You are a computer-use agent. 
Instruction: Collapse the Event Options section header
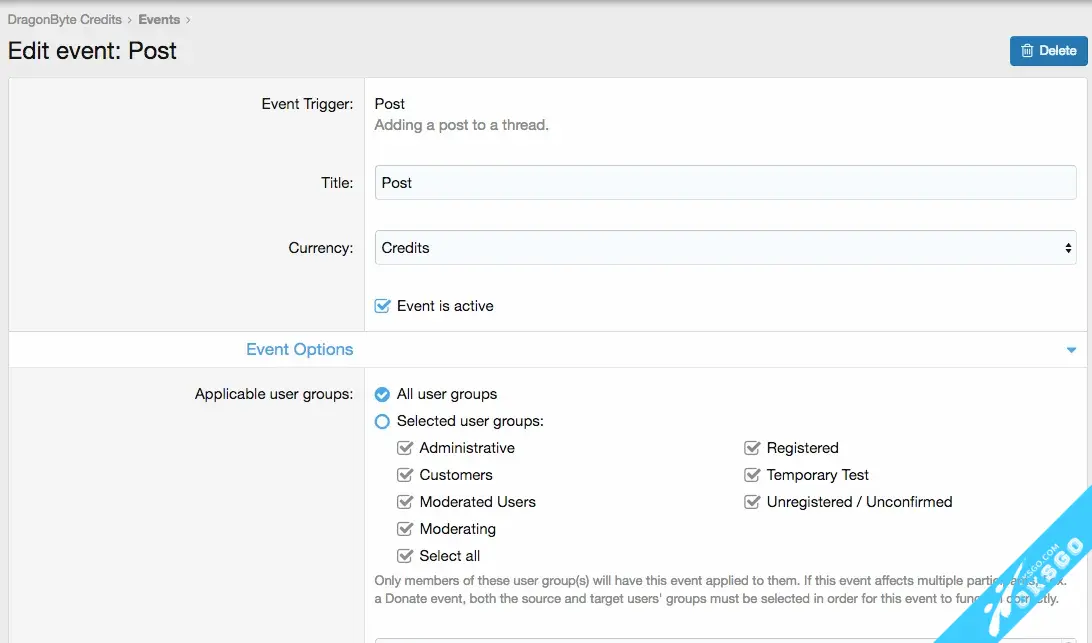(x=299, y=350)
